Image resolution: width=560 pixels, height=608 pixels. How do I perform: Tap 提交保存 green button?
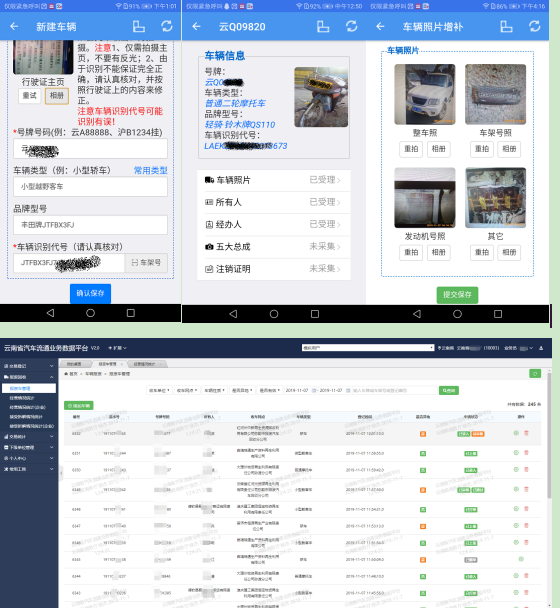(x=457, y=295)
